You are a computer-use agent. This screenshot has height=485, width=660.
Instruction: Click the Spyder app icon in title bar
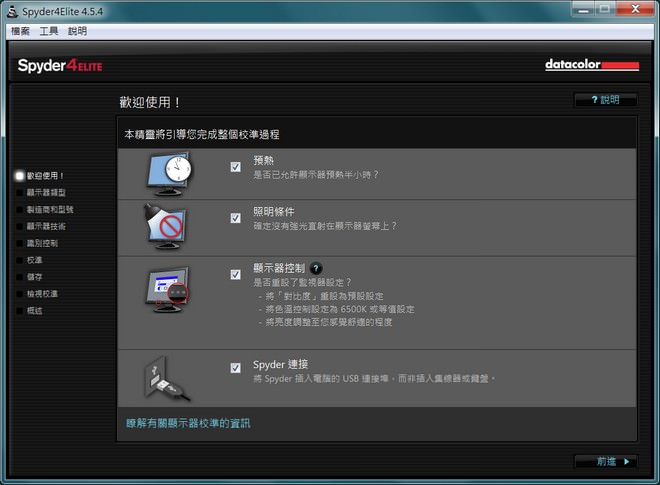coord(11,10)
